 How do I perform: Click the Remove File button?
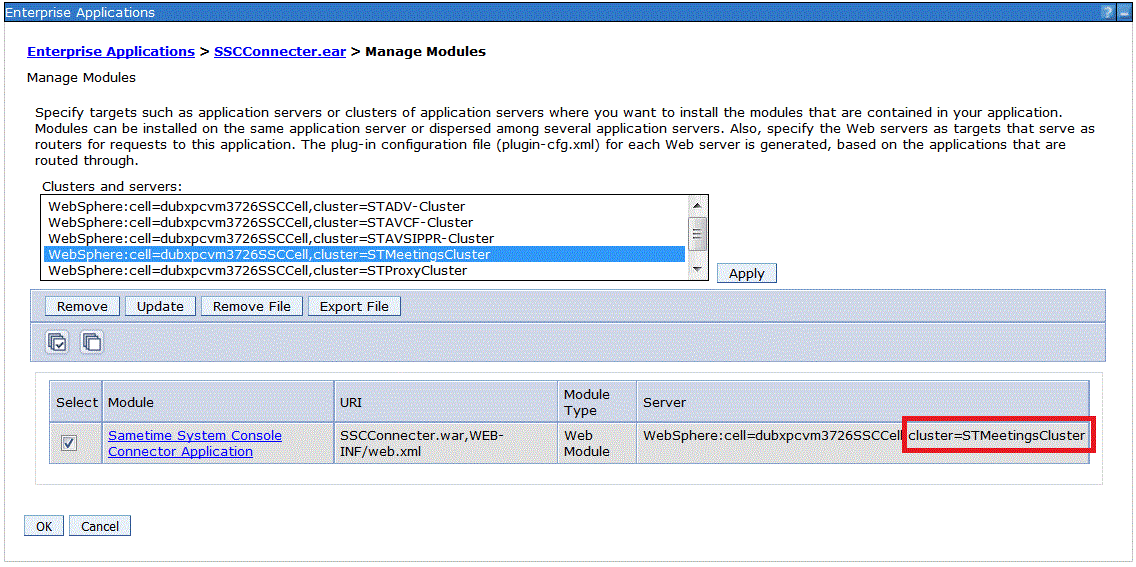pos(251,306)
